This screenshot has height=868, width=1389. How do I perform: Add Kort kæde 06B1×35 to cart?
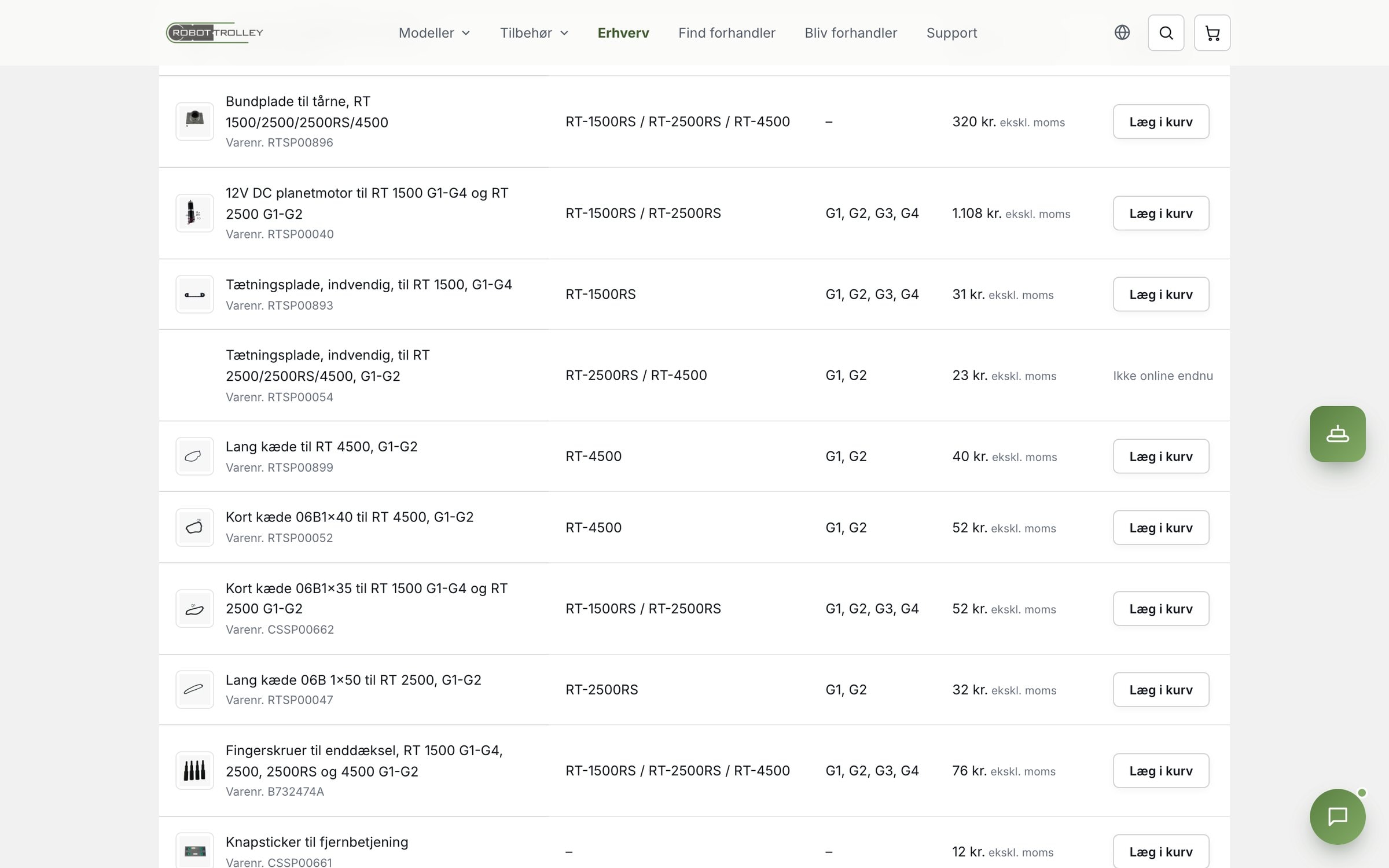click(1160, 608)
